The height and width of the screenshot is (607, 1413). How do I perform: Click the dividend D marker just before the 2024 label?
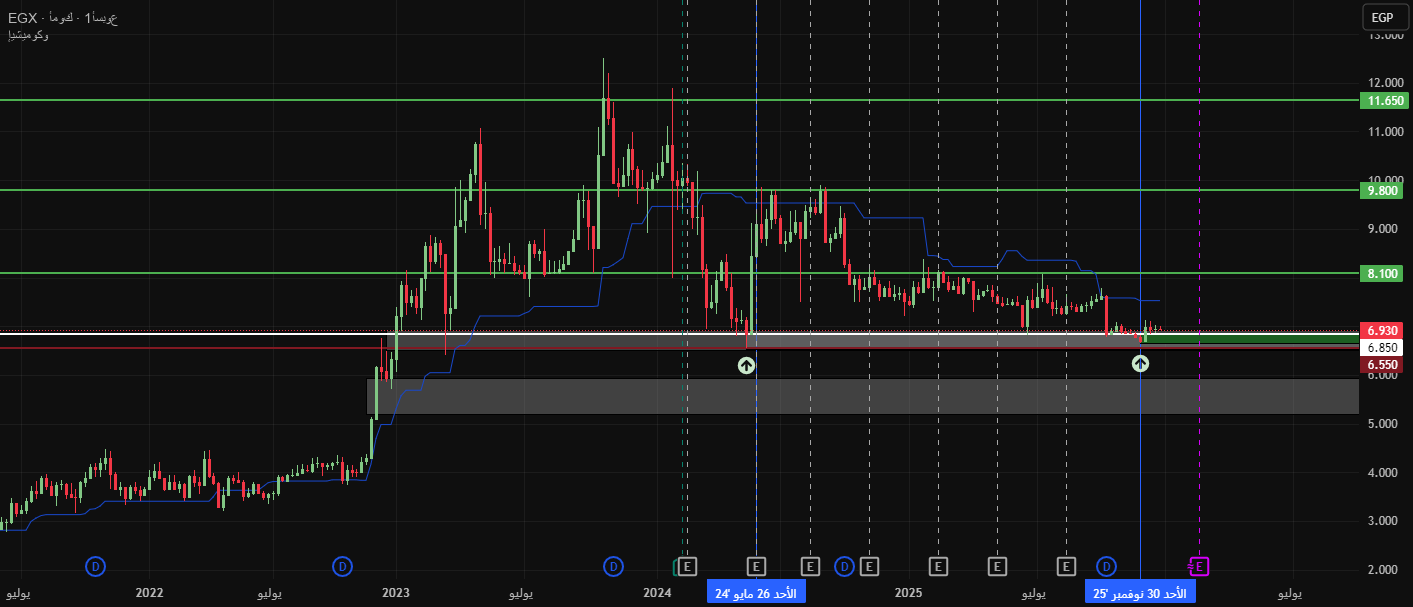(x=613, y=567)
